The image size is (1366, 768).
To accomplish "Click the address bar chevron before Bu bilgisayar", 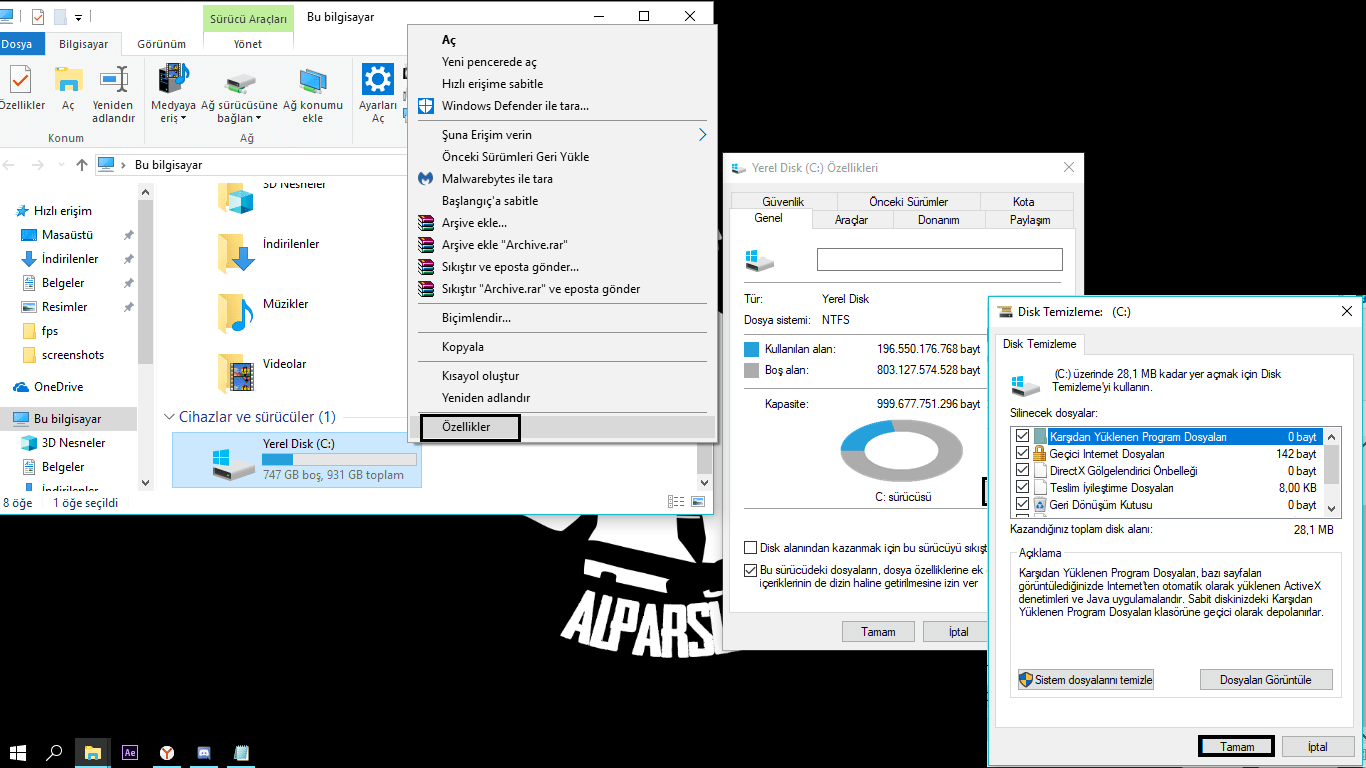I will 124,165.
